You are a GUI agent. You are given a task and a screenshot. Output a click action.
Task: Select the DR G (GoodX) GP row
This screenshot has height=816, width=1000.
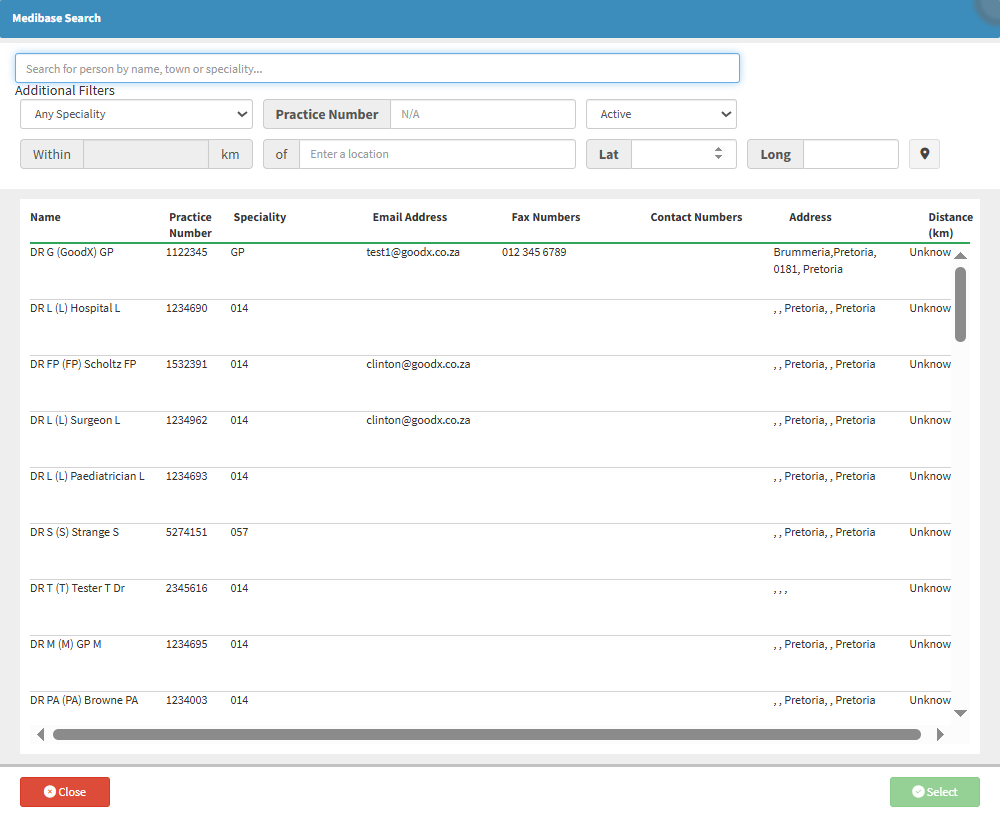[72, 253]
